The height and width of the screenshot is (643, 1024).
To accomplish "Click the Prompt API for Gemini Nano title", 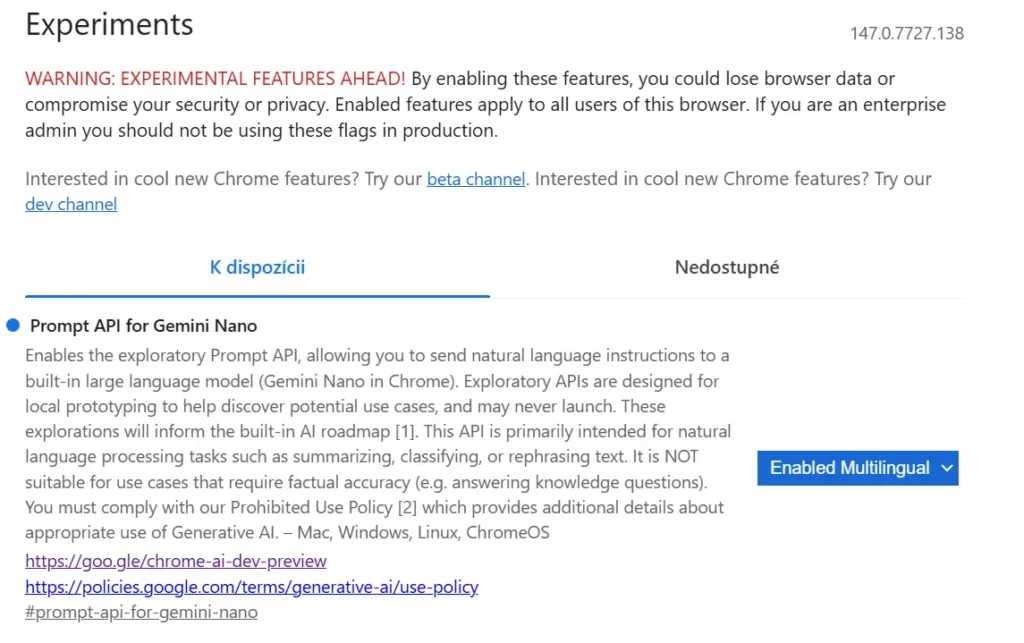I will point(144,326).
